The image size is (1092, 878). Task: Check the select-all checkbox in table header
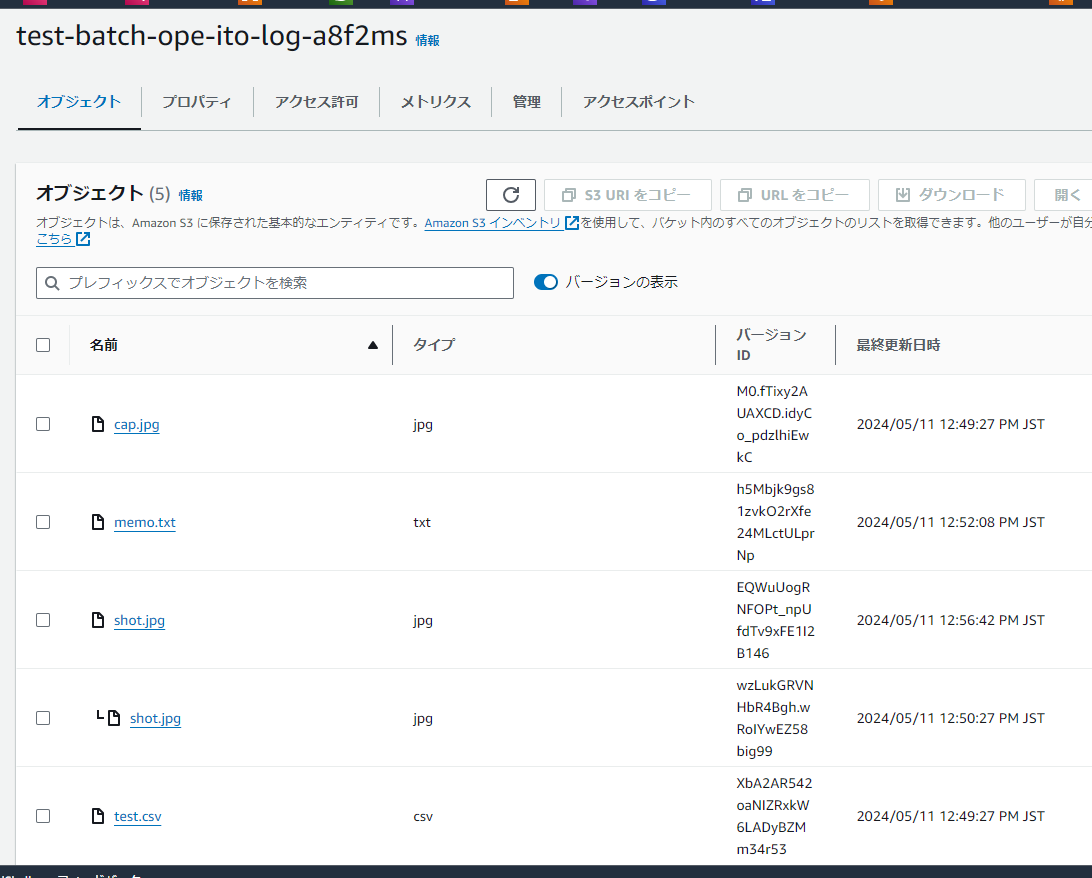pos(43,344)
